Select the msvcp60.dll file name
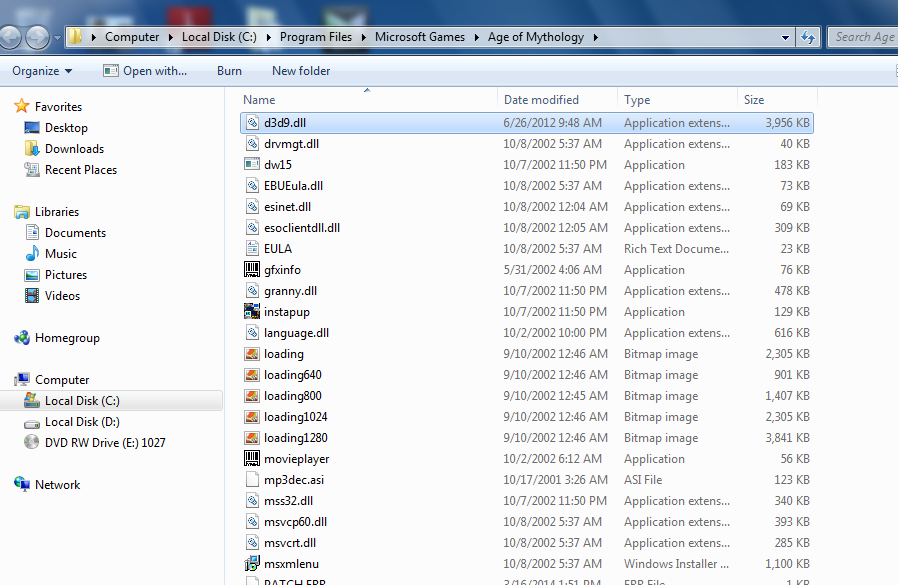The width and height of the screenshot is (898, 585). [x=296, y=522]
